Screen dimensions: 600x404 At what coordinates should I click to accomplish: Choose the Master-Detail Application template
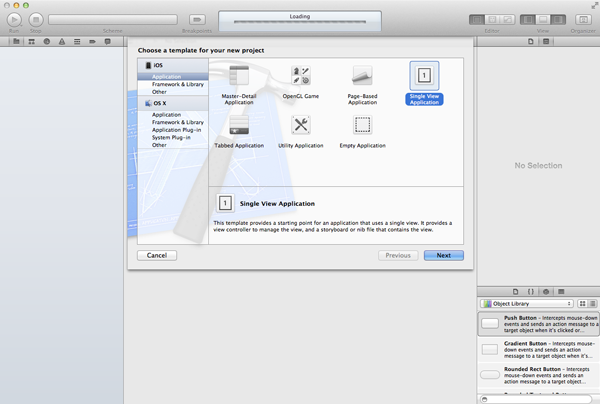[239, 85]
